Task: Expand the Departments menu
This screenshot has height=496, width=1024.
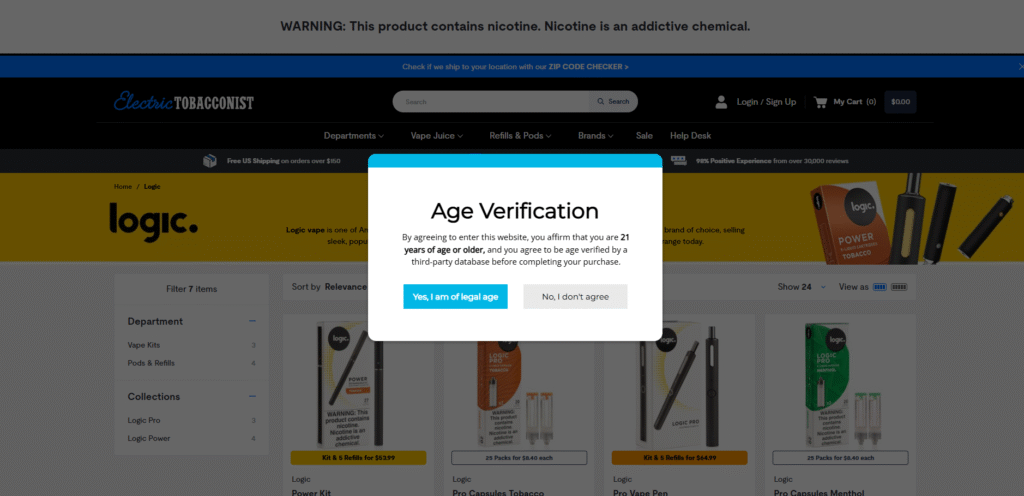Action: (354, 136)
